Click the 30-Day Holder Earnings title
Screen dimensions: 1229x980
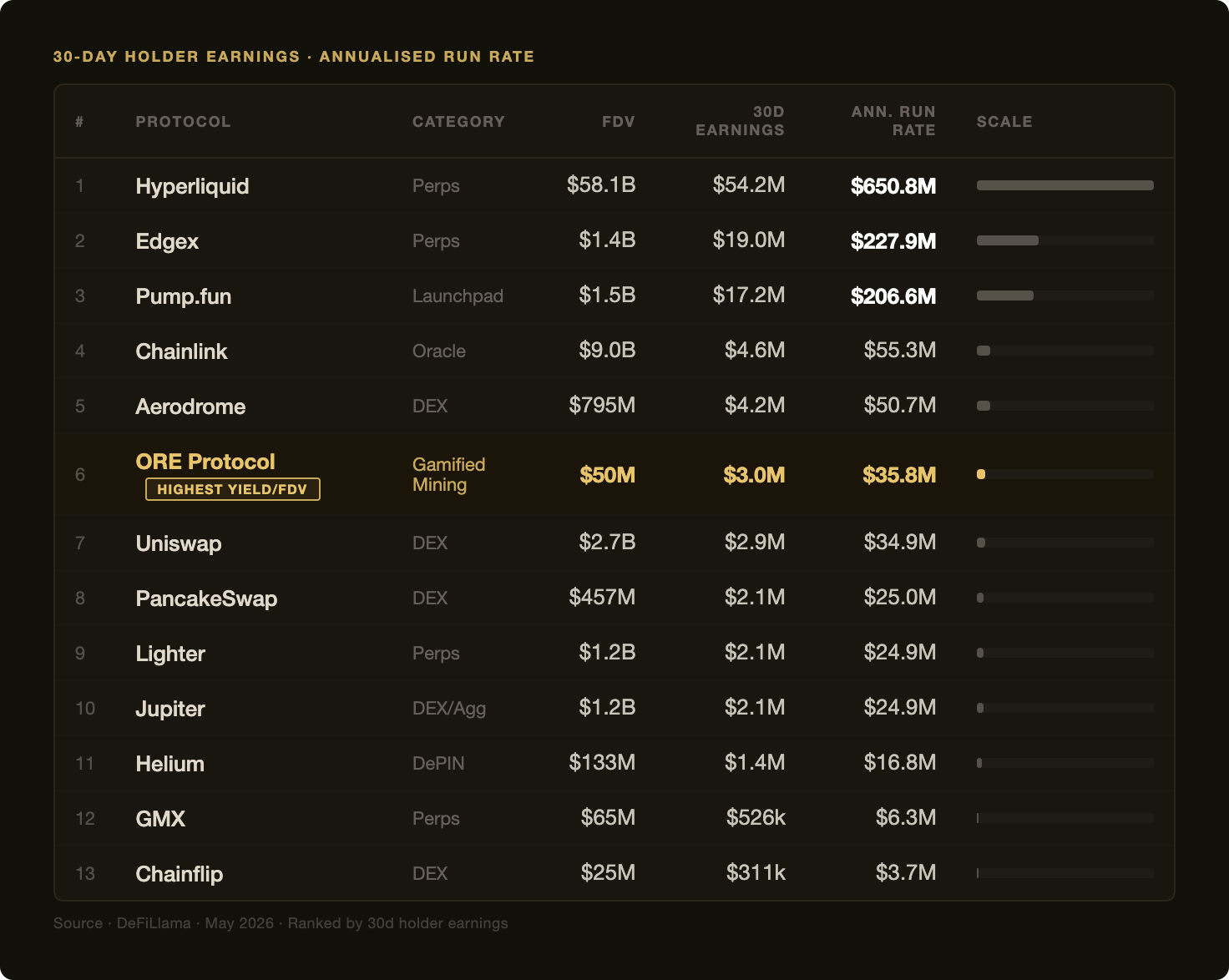pos(293,57)
